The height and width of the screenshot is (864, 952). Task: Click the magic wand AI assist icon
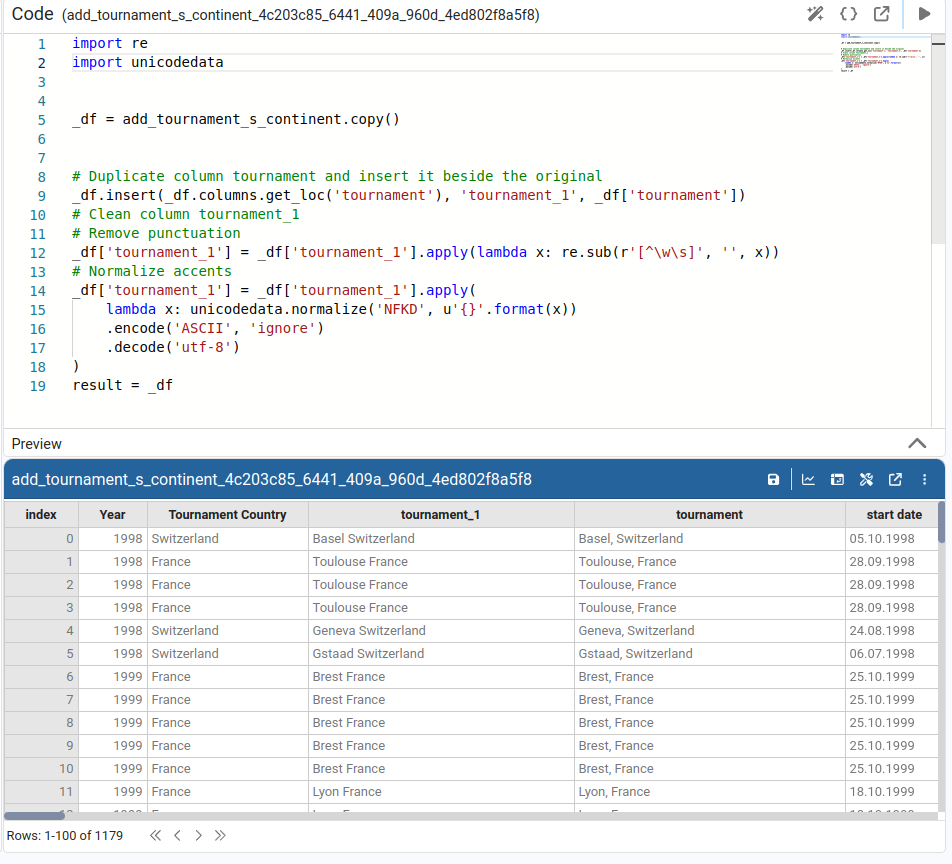click(x=815, y=14)
